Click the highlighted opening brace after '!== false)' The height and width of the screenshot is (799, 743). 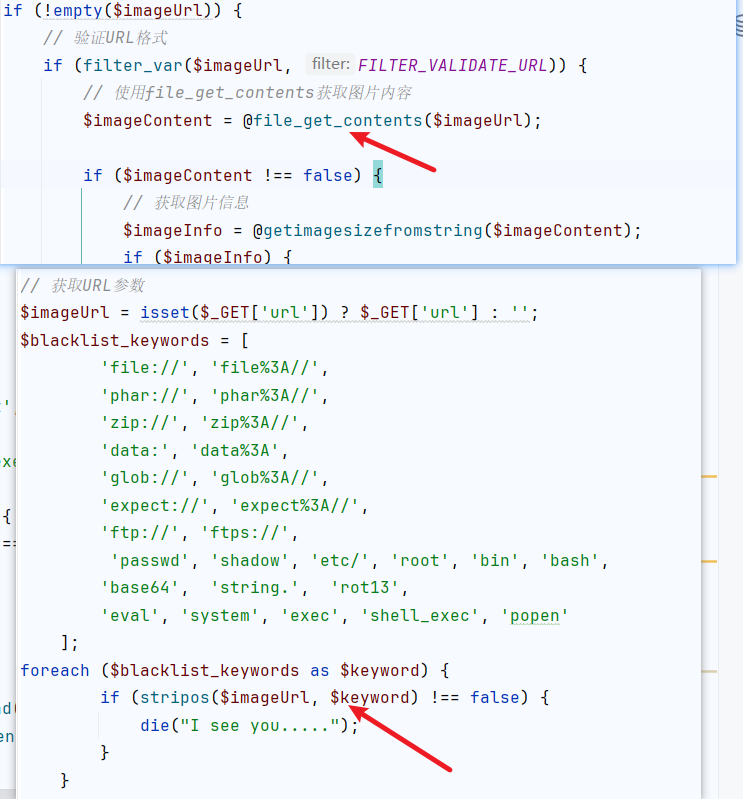coord(378,175)
